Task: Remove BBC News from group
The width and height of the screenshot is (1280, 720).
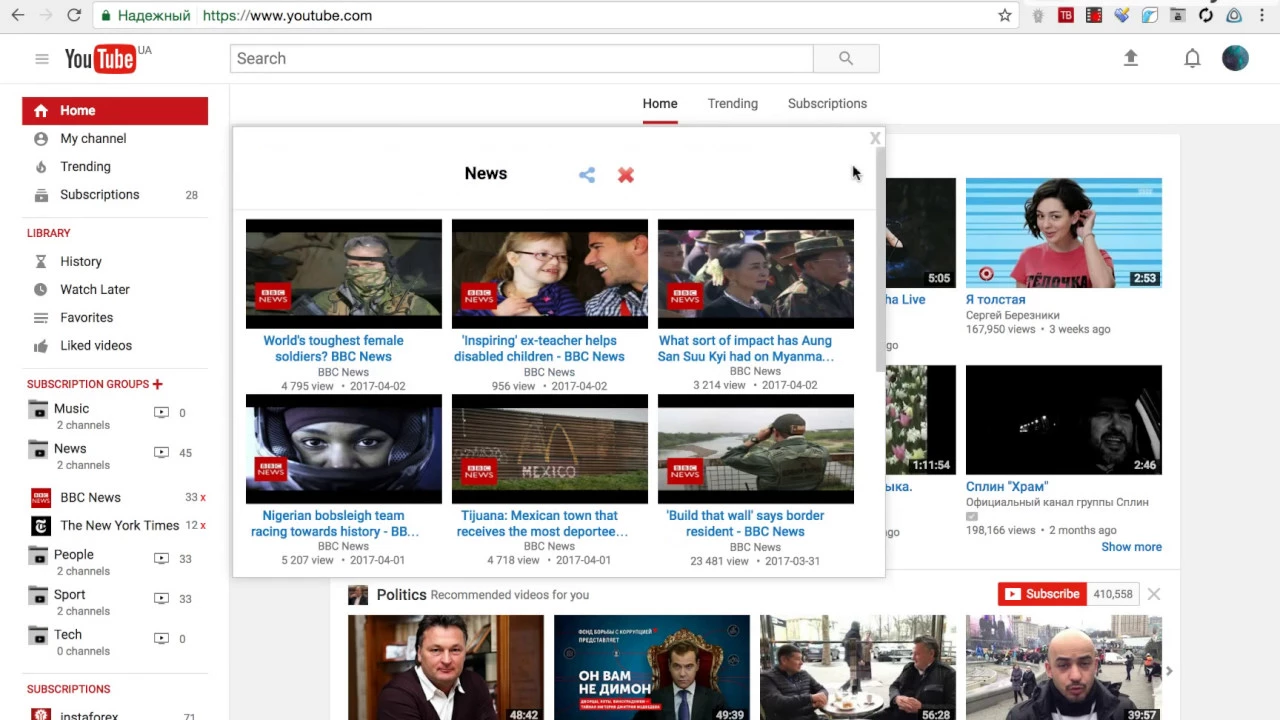Action: [203, 497]
